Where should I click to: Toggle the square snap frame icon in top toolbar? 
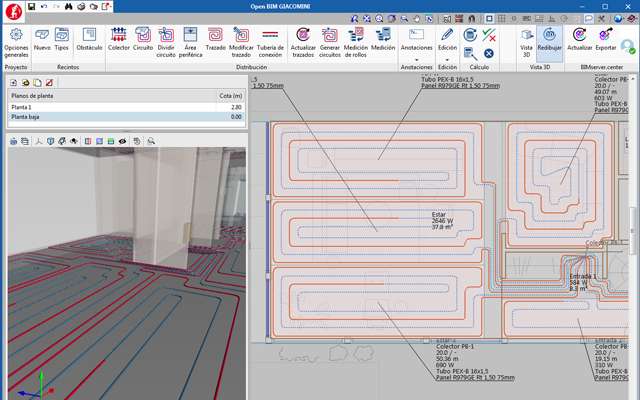[489, 19]
